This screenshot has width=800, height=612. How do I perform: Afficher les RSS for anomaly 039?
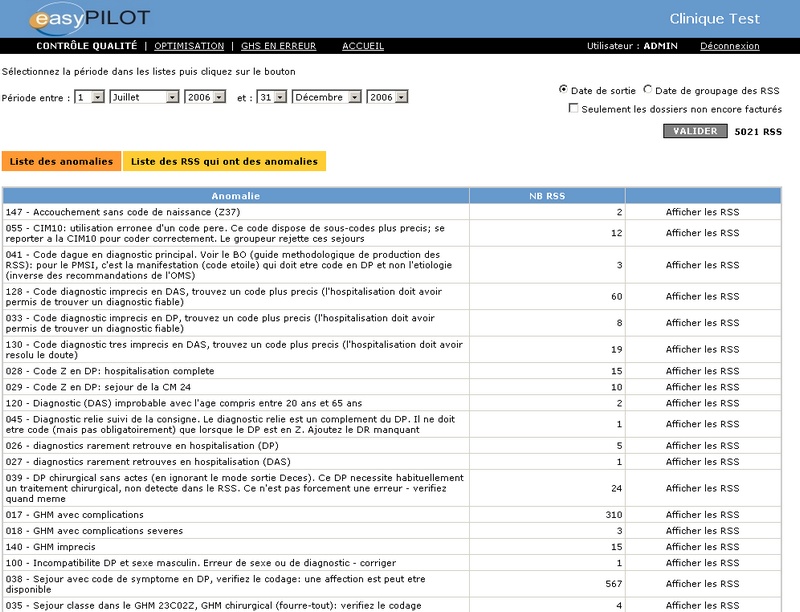[703, 489]
